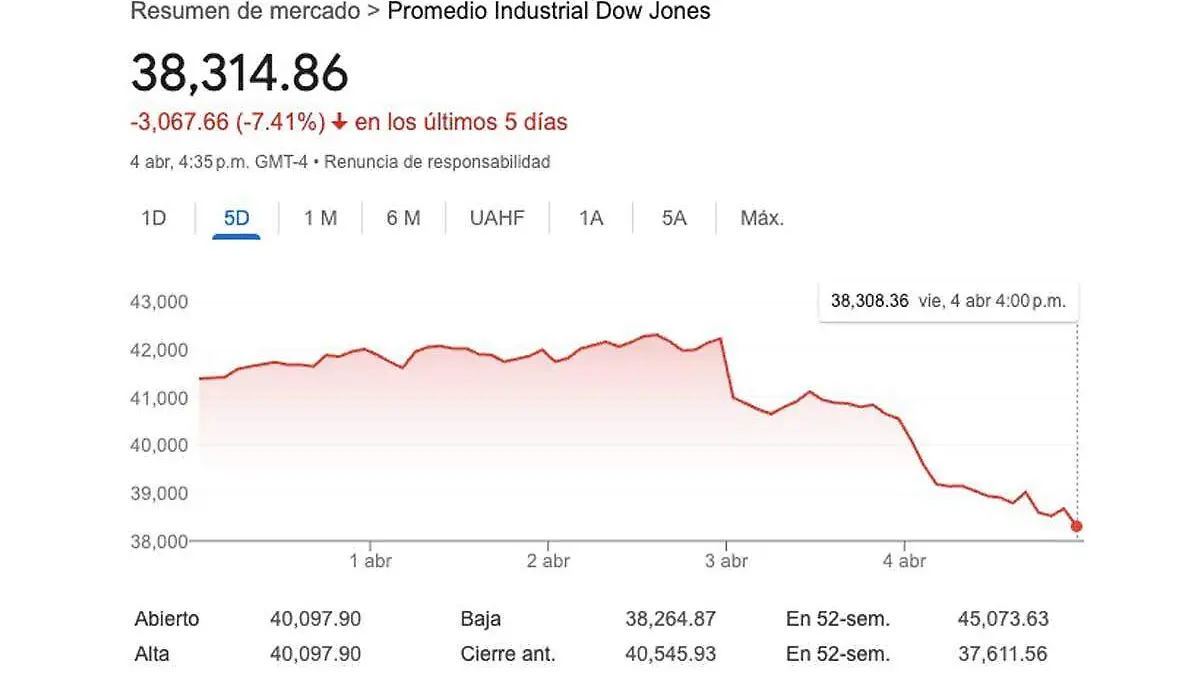Click the red data point on the chart
1200x675 pixels.
click(1075, 525)
